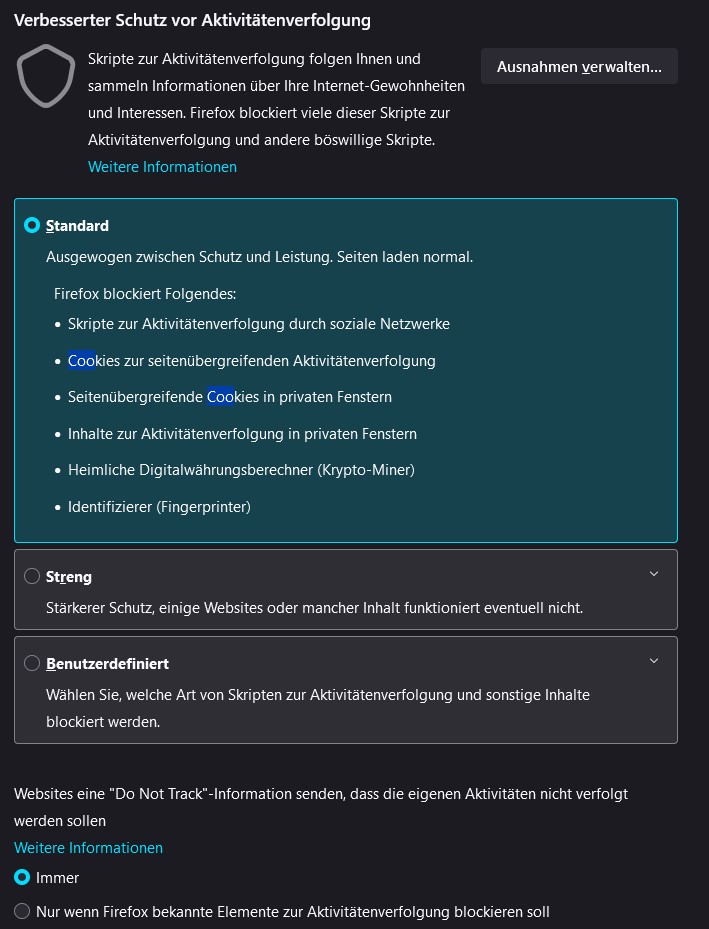Choose Immer for Do Not Track
Viewport: 709px width, 929px height.
tap(22, 877)
